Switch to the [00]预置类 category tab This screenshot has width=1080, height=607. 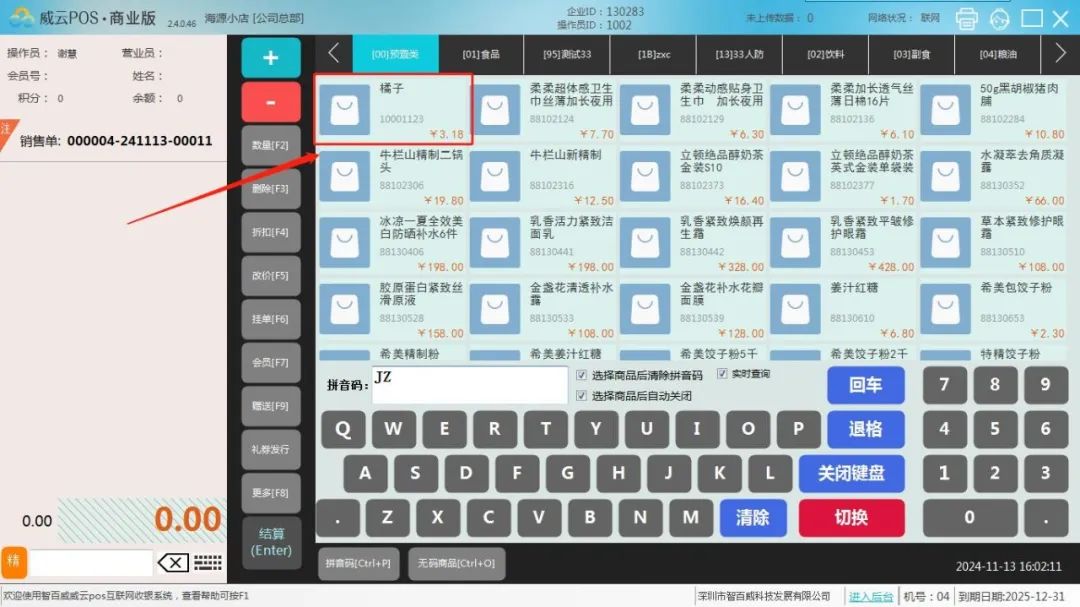click(395, 54)
